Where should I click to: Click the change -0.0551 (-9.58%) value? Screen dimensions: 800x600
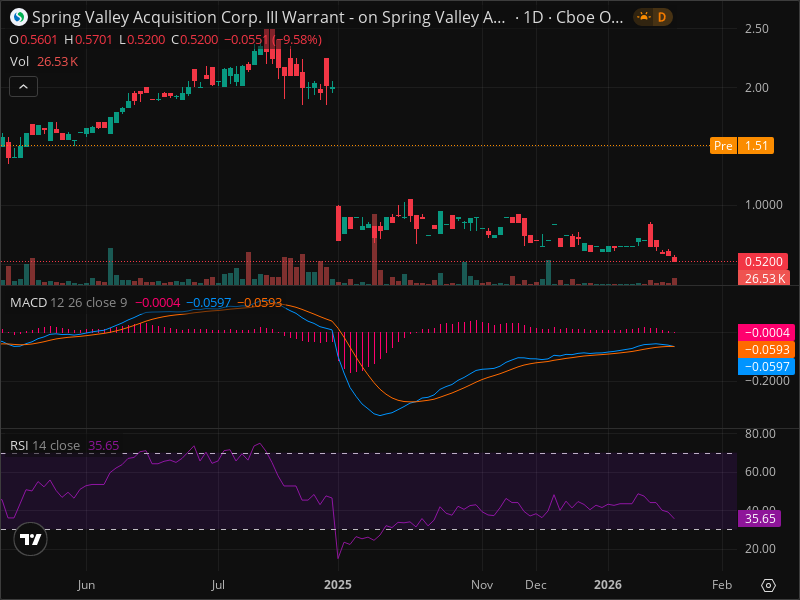click(273, 40)
